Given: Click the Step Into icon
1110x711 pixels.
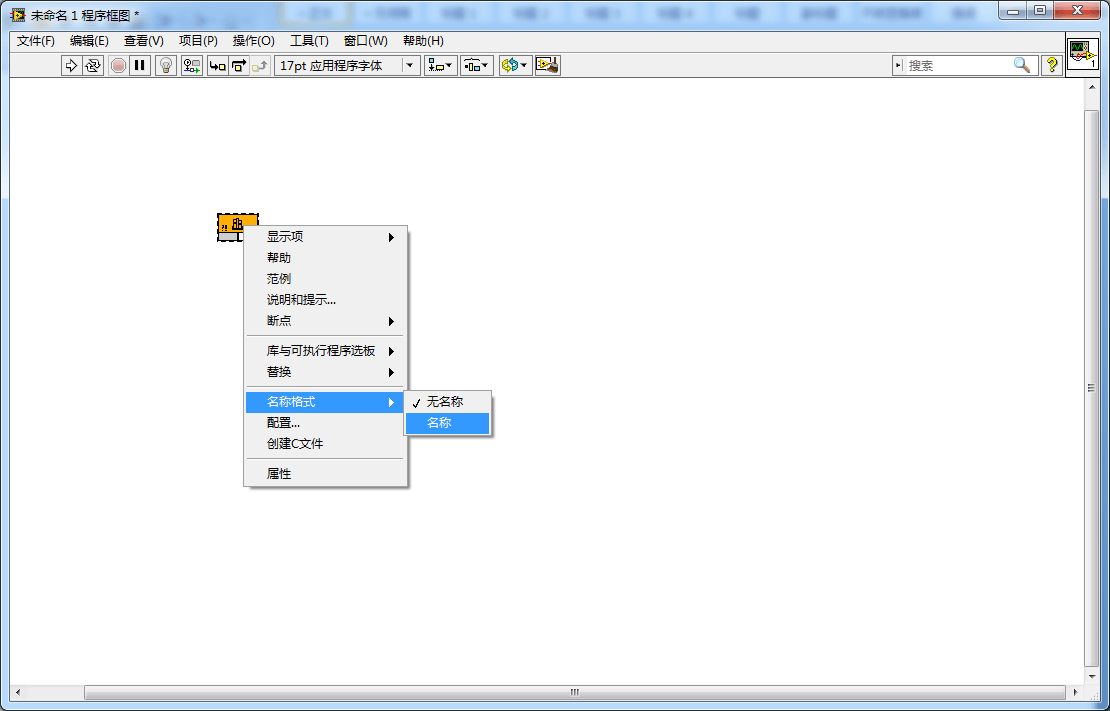Looking at the screenshot, I should point(217,66).
